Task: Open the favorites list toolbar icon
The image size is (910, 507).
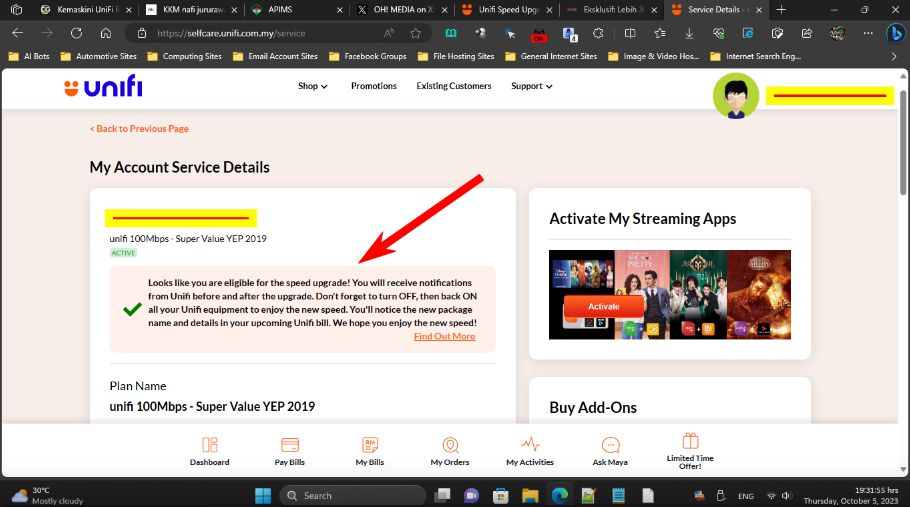Action: click(659, 33)
